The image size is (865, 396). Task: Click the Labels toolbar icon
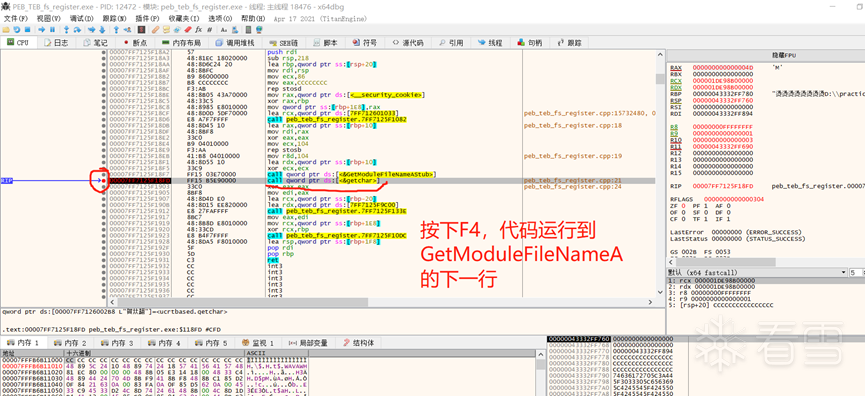click(x=177, y=29)
